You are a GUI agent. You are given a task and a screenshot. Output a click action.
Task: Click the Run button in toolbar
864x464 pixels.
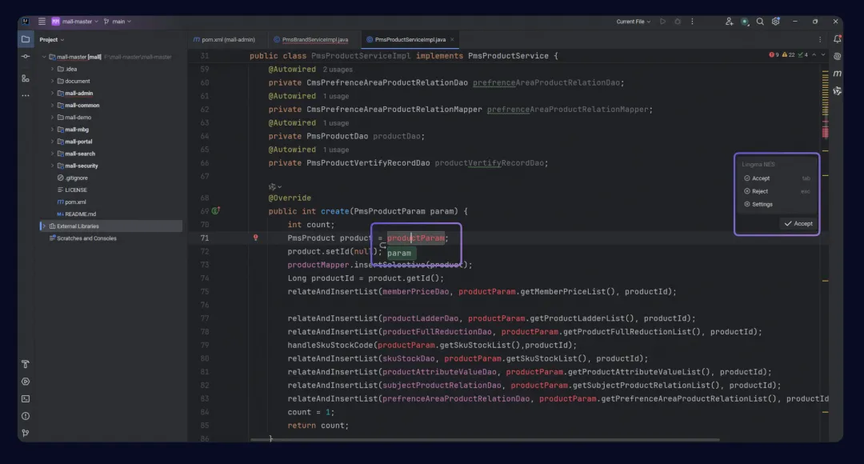pyautogui.click(x=663, y=21)
